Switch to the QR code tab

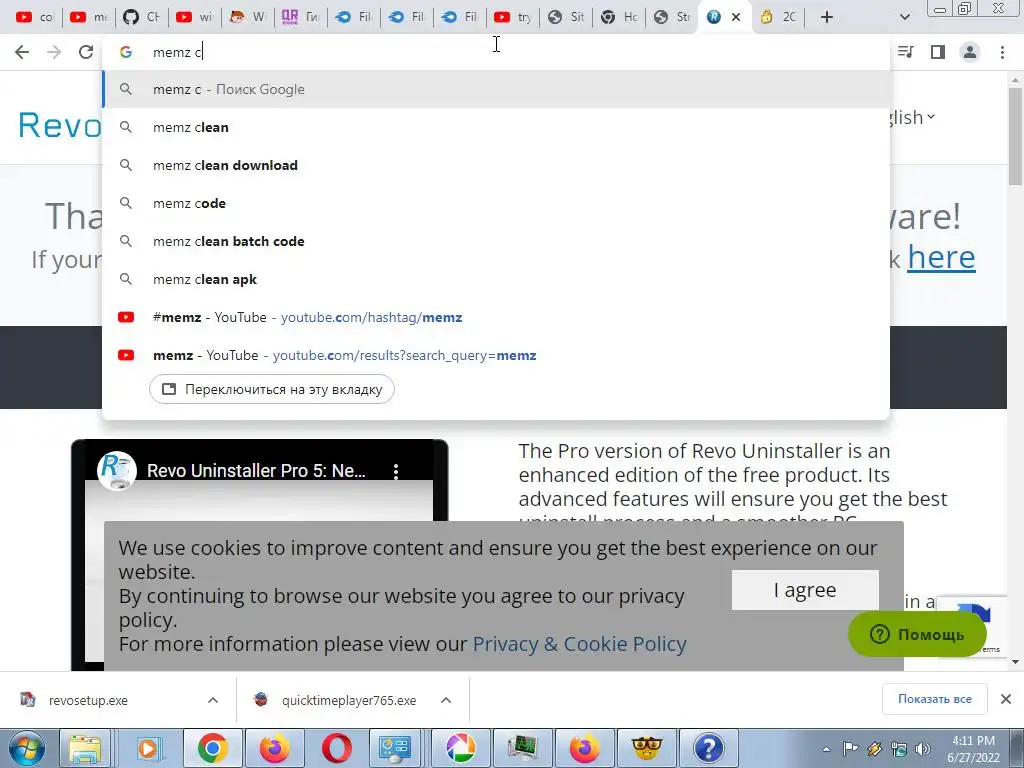coord(300,17)
